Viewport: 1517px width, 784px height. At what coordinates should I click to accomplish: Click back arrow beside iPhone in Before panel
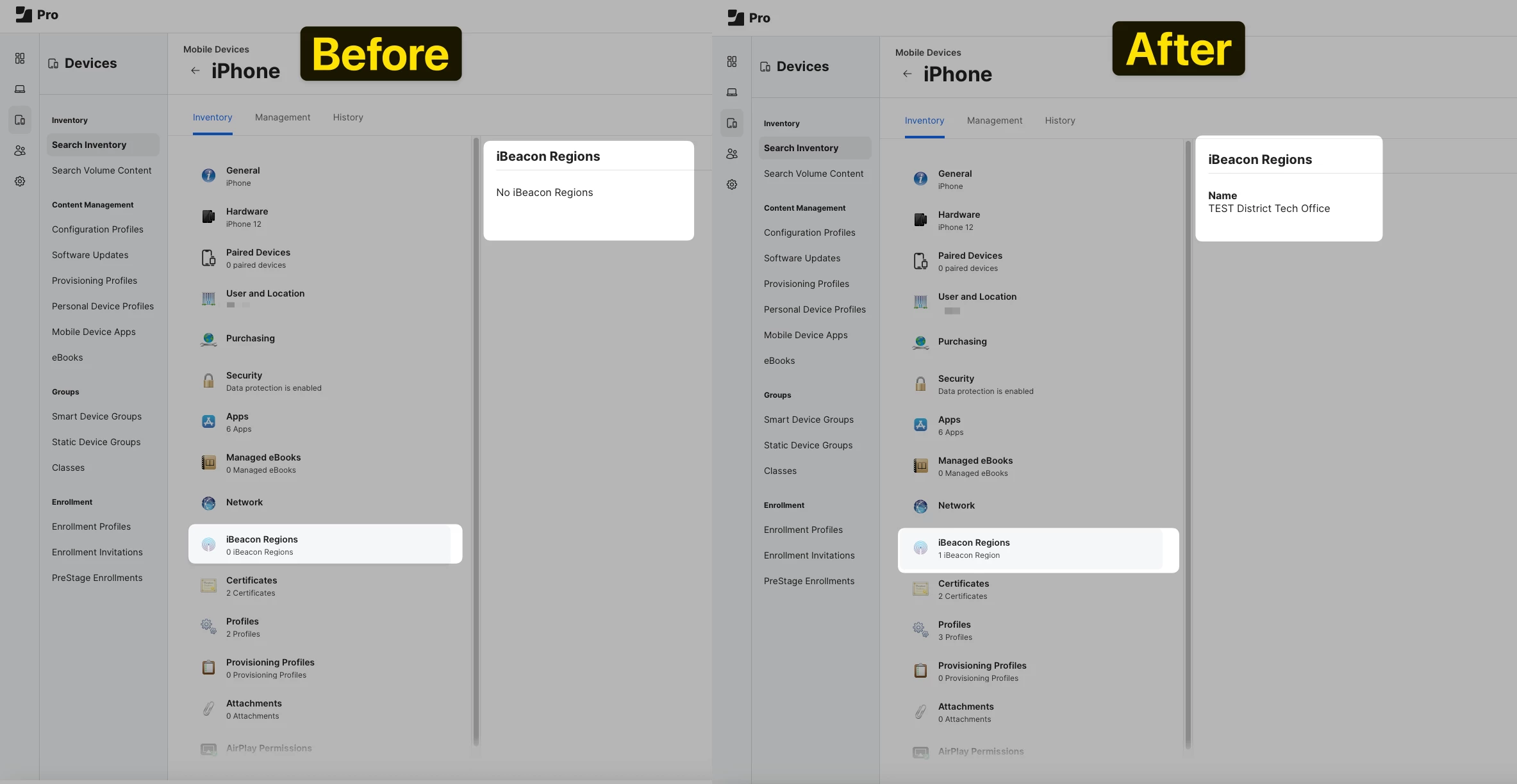pos(195,70)
